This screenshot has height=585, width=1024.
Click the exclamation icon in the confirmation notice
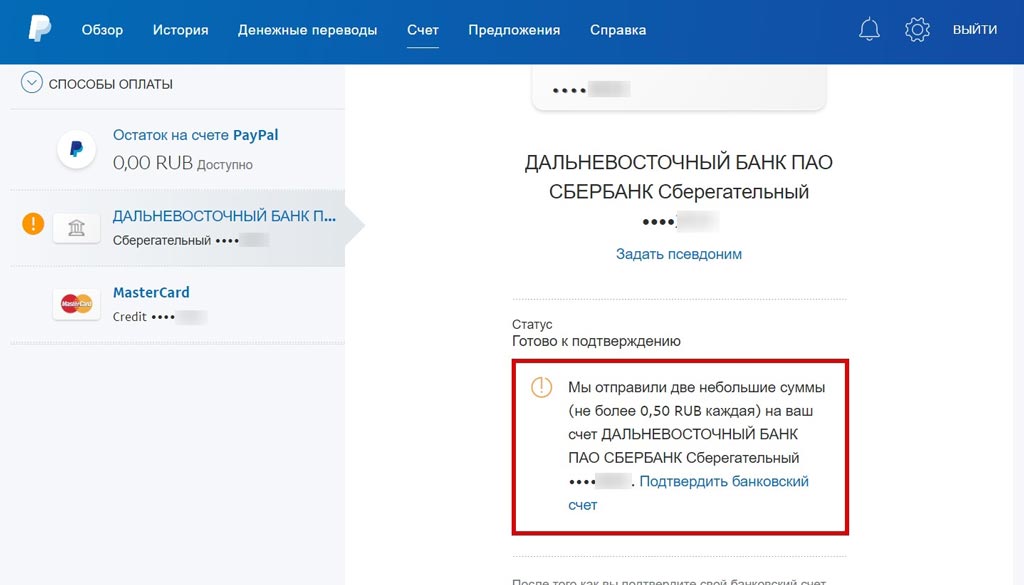click(x=541, y=387)
